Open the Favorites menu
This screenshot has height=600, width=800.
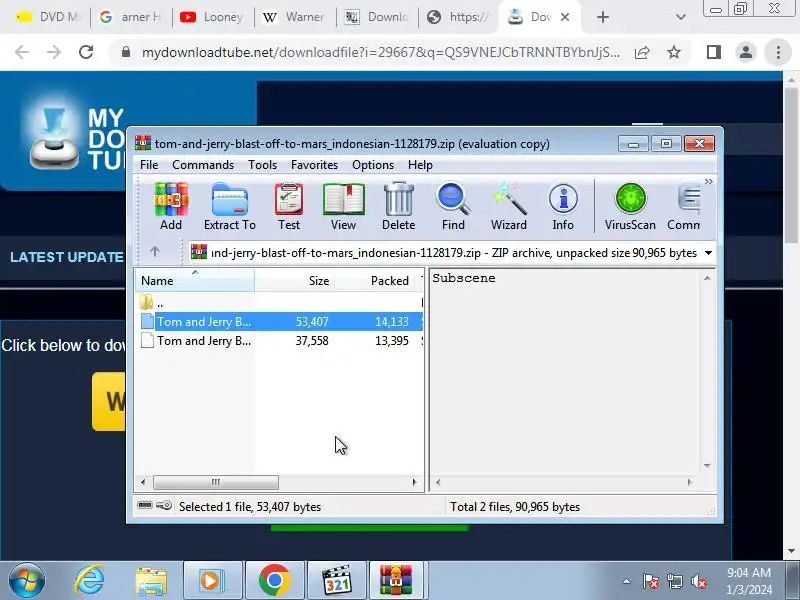point(314,165)
